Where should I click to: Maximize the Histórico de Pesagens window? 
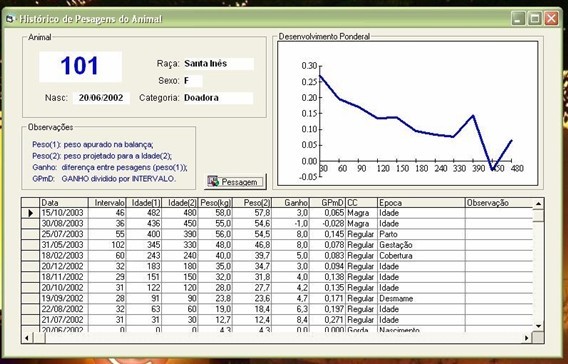coord(535,18)
